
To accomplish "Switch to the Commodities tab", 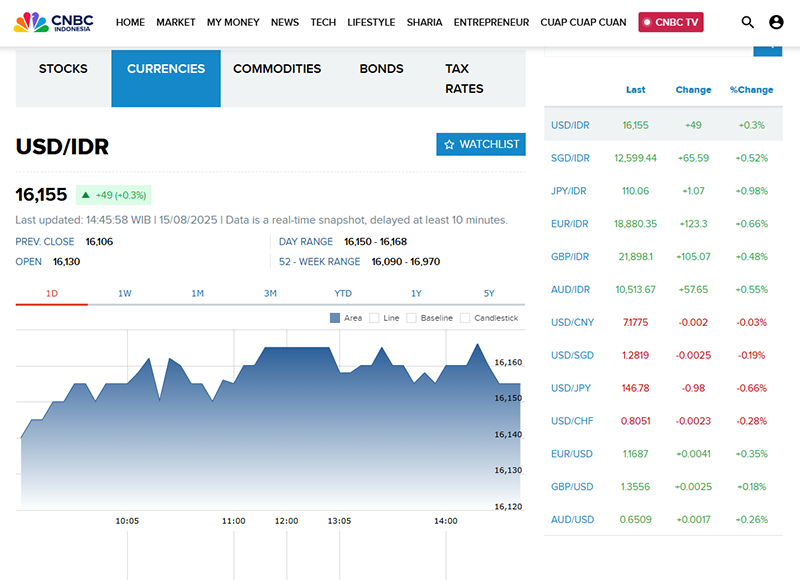I will (277, 69).
